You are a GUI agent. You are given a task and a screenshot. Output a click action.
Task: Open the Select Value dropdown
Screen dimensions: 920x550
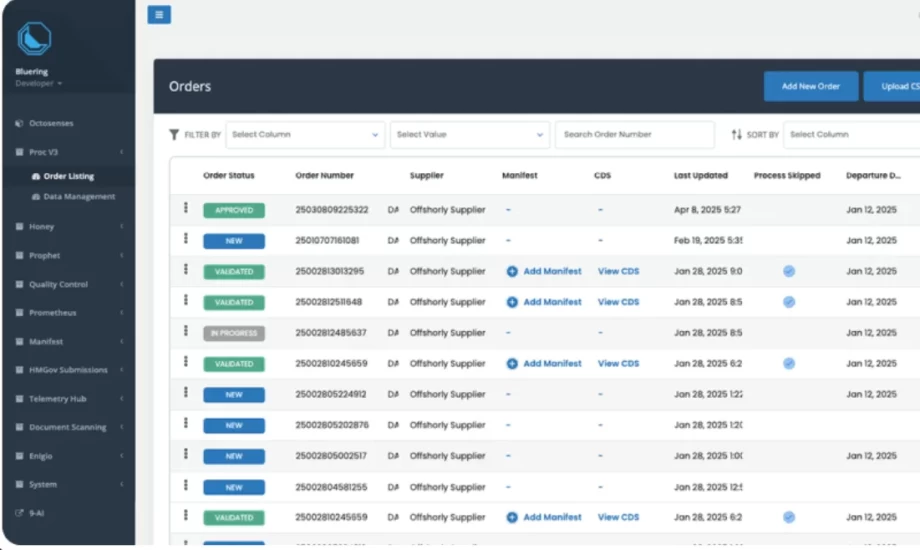tap(470, 134)
